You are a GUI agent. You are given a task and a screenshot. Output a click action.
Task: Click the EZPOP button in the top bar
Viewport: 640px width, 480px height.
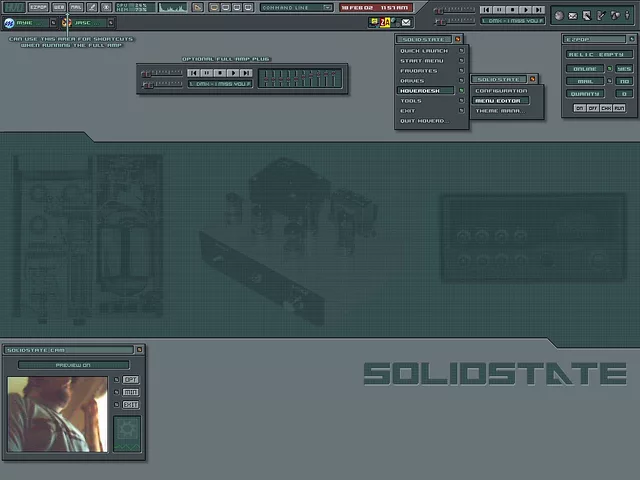click(x=38, y=7)
